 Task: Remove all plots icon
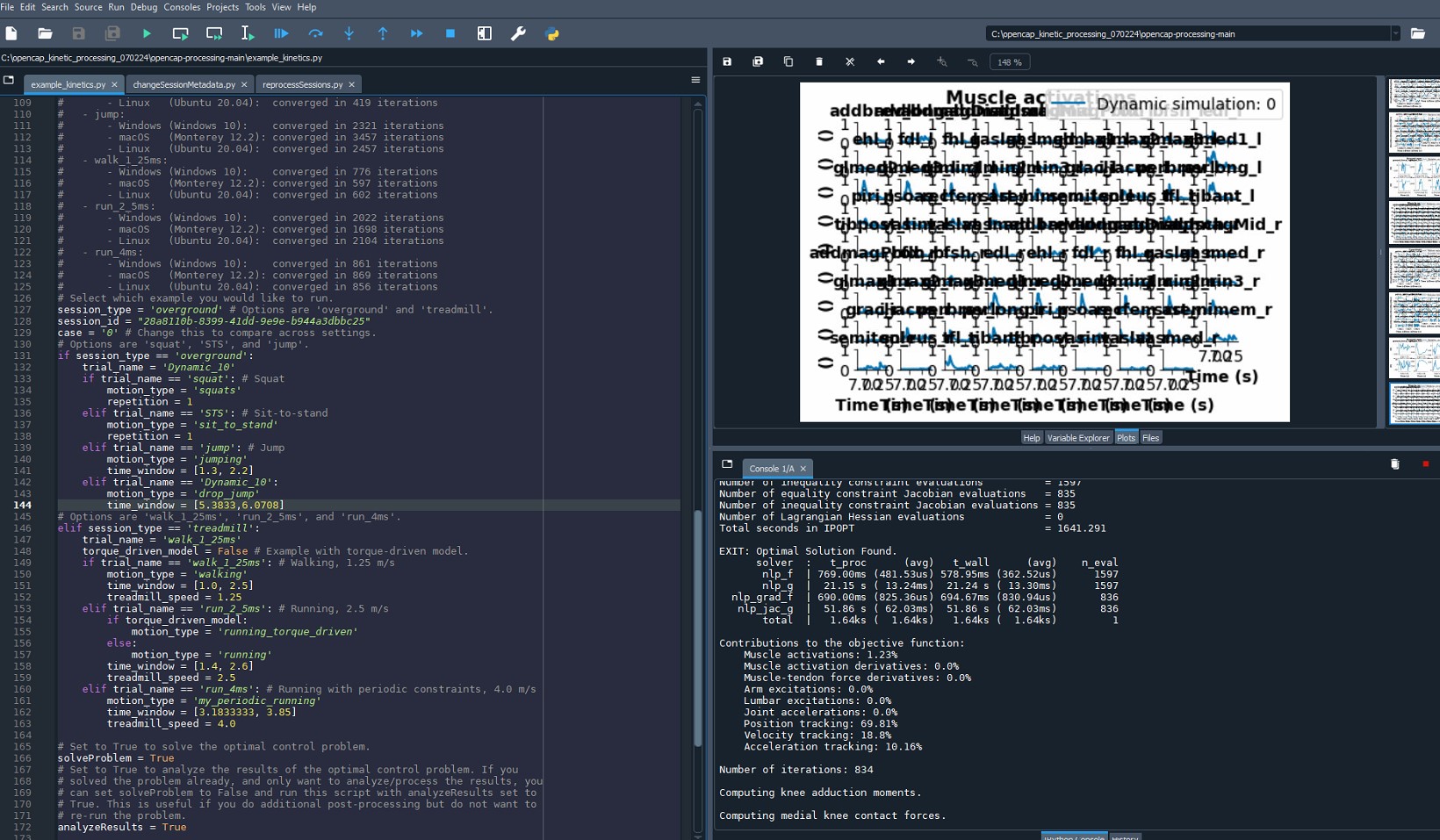coord(850,61)
